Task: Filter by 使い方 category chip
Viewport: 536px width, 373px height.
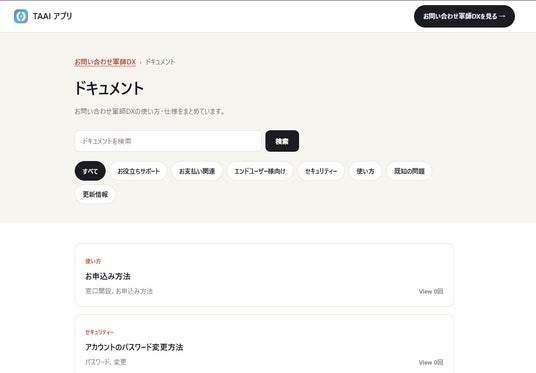Action: tap(365, 171)
